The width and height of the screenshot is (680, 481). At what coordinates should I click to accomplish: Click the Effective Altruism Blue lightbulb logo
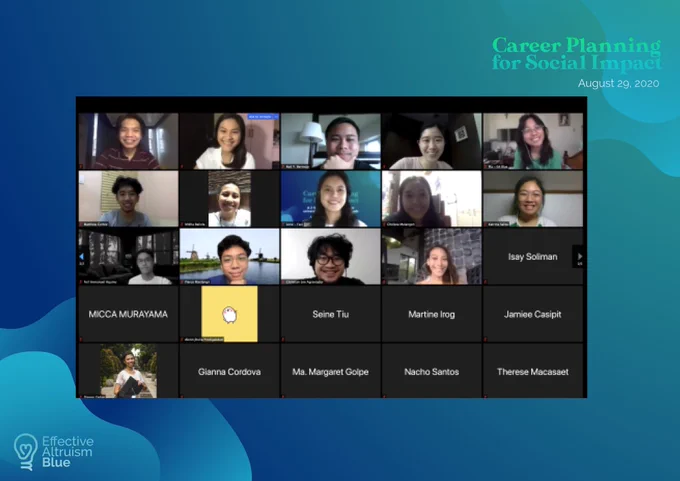26,452
